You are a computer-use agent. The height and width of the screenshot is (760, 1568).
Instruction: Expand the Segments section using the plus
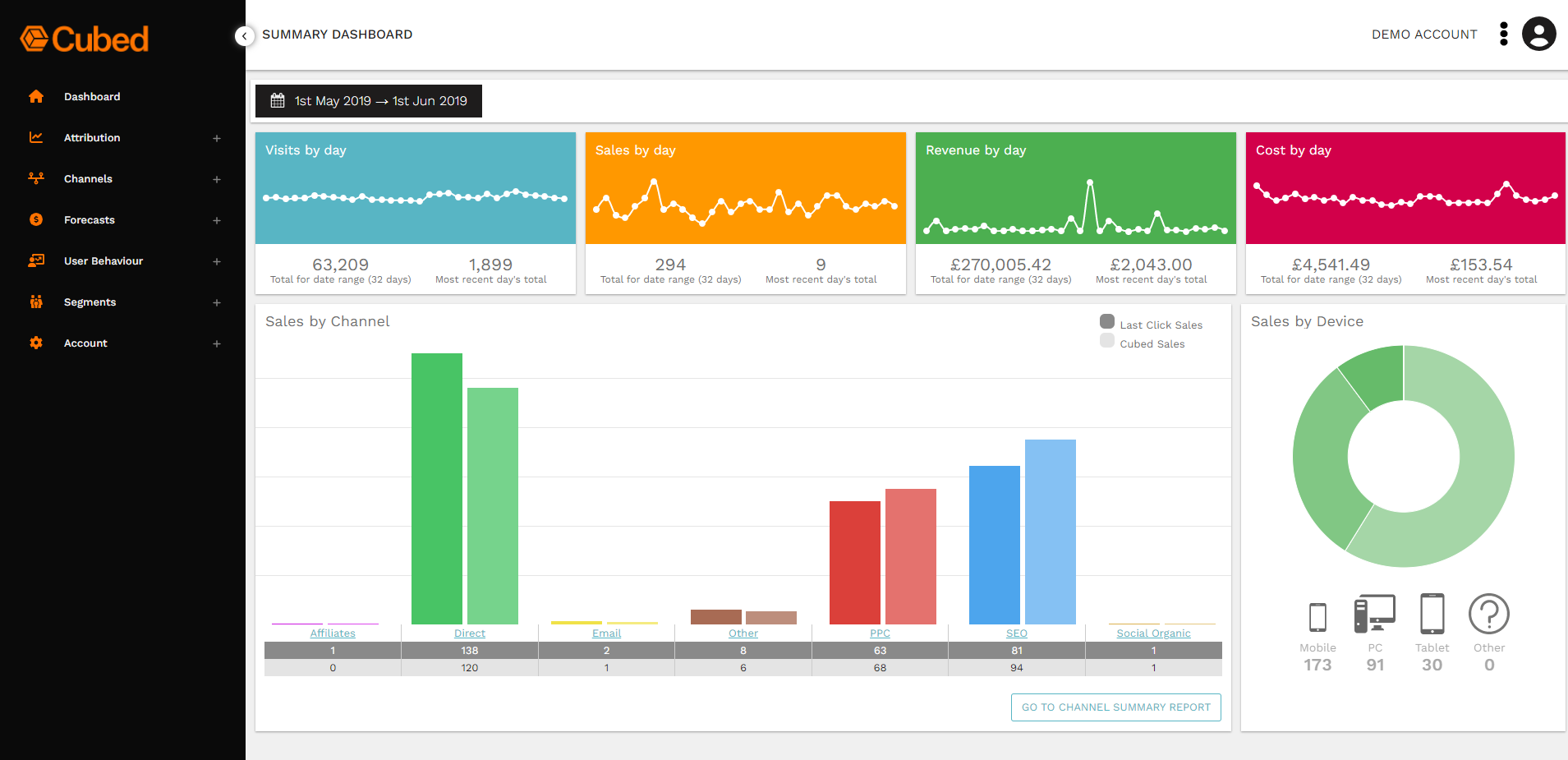pyautogui.click(x=217, y=302)
